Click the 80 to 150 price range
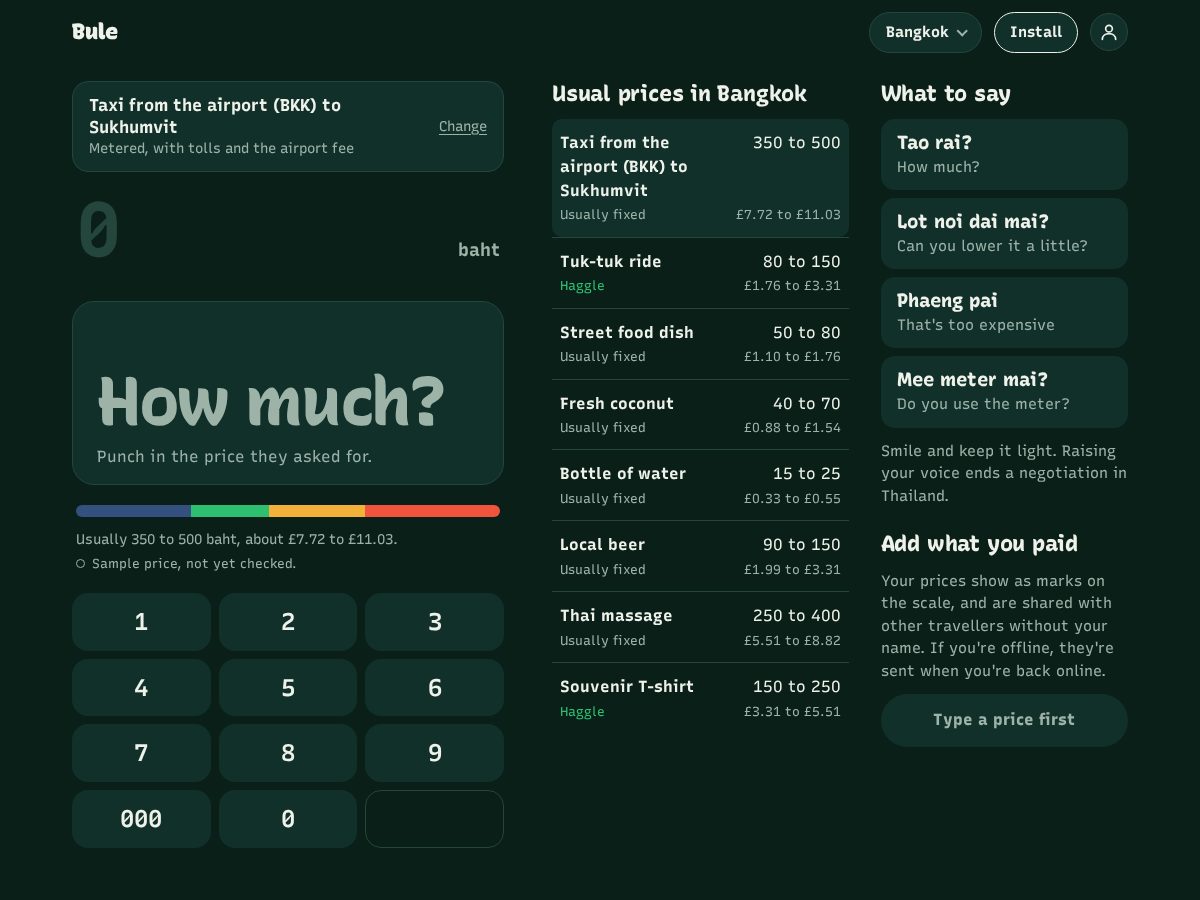Image resolution: width=1200 pixels, height=900 pixels. (802, 262)
